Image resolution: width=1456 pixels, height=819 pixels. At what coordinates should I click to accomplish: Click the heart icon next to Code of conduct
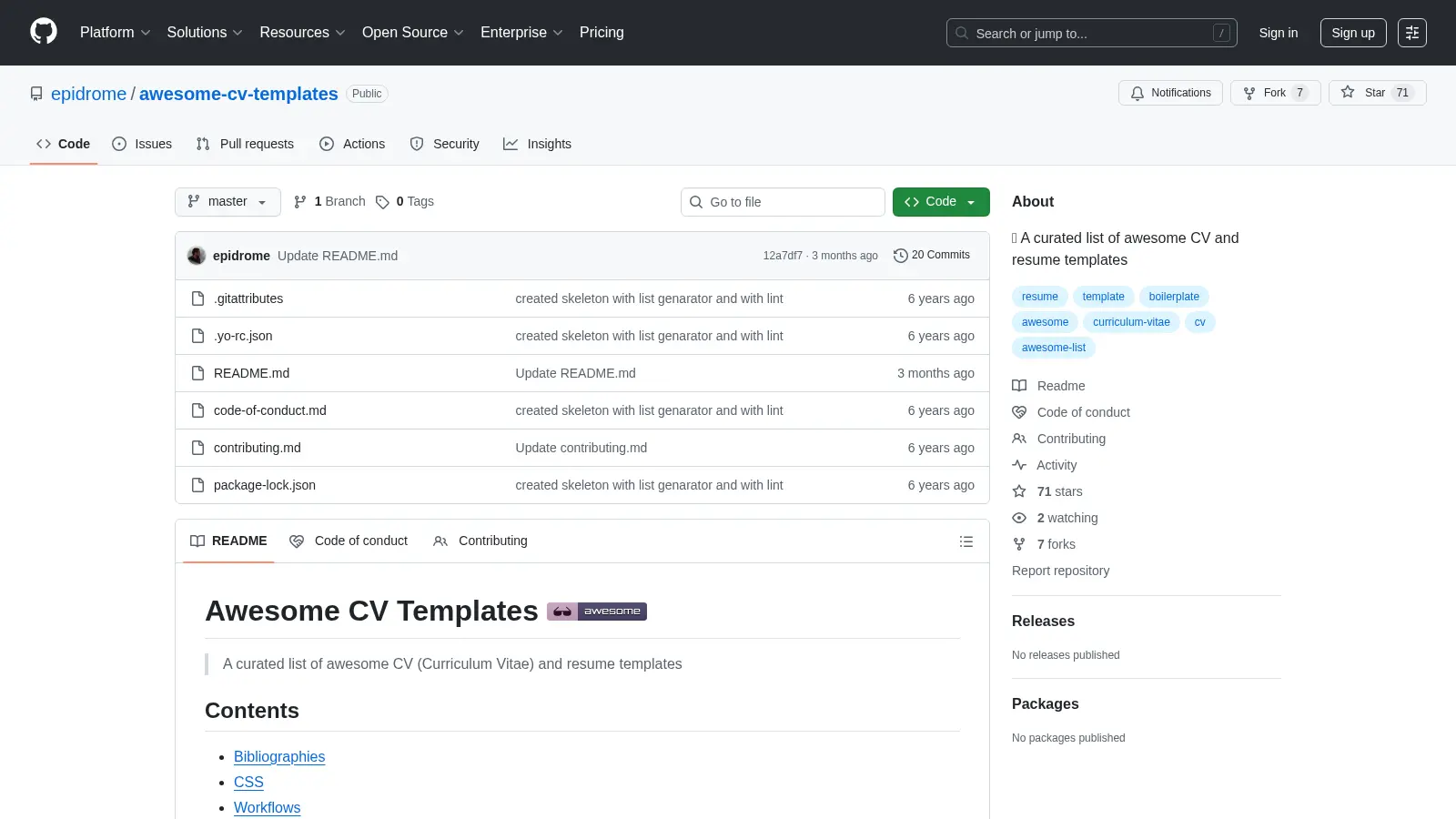[x=1019, y=412]
